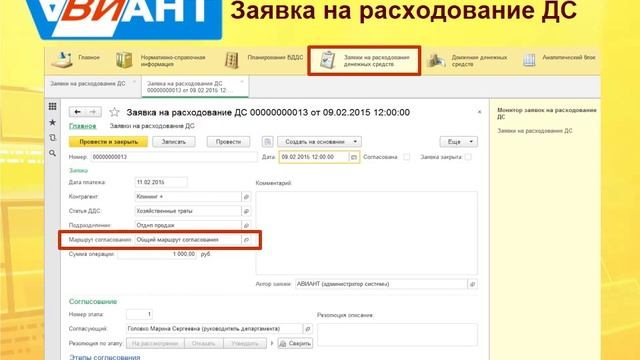Click Провести и закрыть button
The height and width of the screenshot is (360, 640).
[108, 142]
